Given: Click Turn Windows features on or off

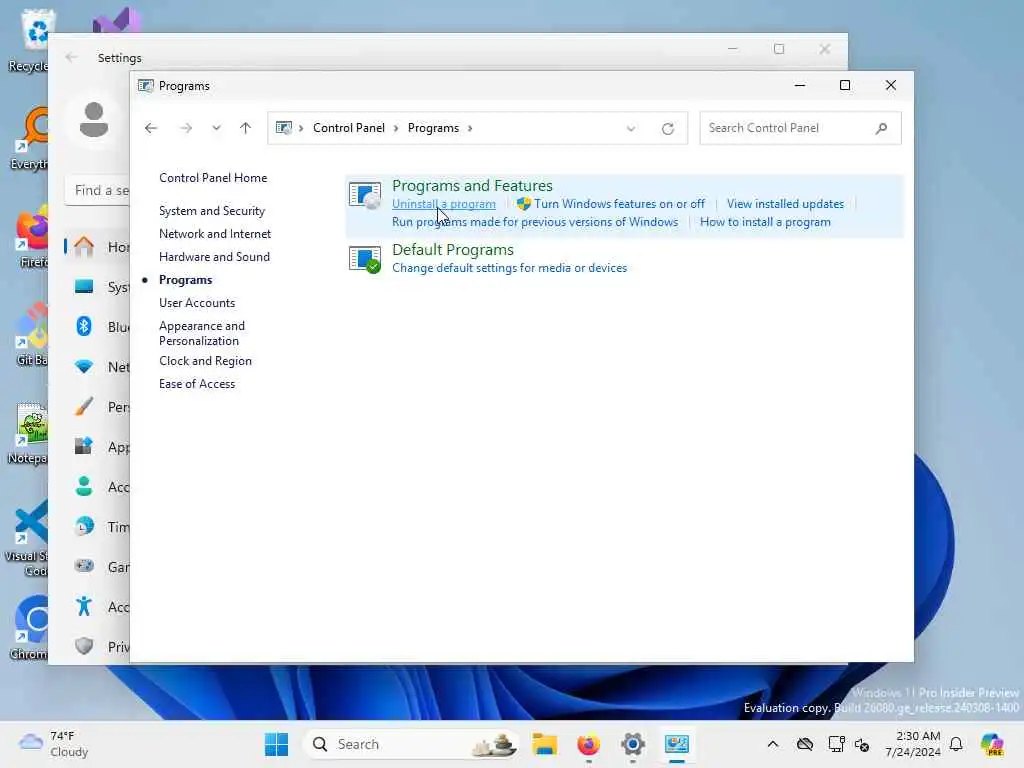Looking at the screenshot, I should (619, 204).
